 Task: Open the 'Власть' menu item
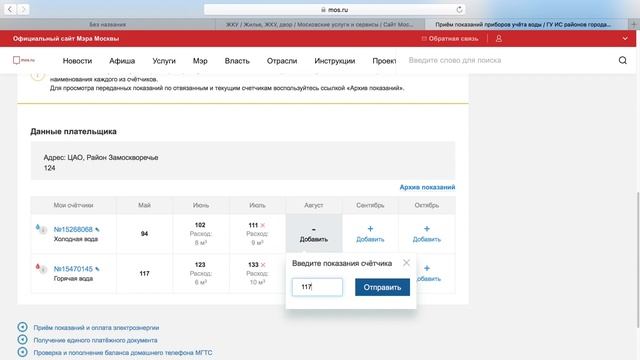tap(237, 61)
